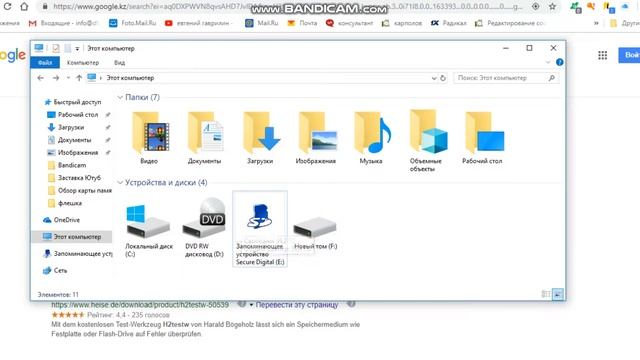The image size is (640, 360).
Task: Switch to large icons view layout
Action: [558, 294]
